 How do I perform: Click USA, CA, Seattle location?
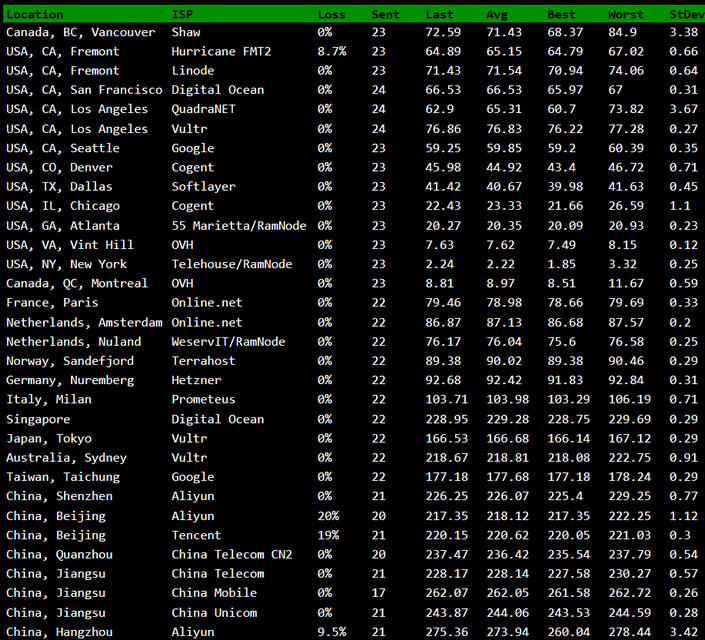click(x=63, y=148)
